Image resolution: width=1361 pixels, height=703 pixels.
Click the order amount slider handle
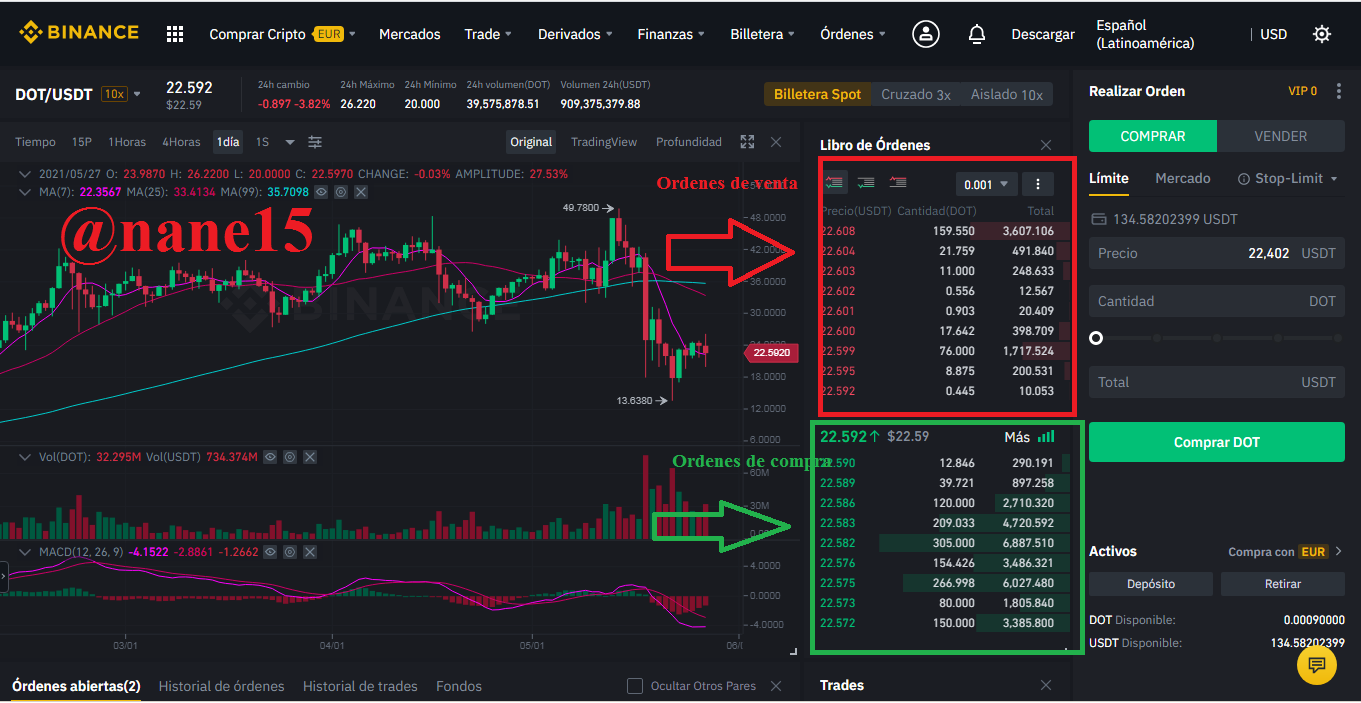click(1096, 338)
